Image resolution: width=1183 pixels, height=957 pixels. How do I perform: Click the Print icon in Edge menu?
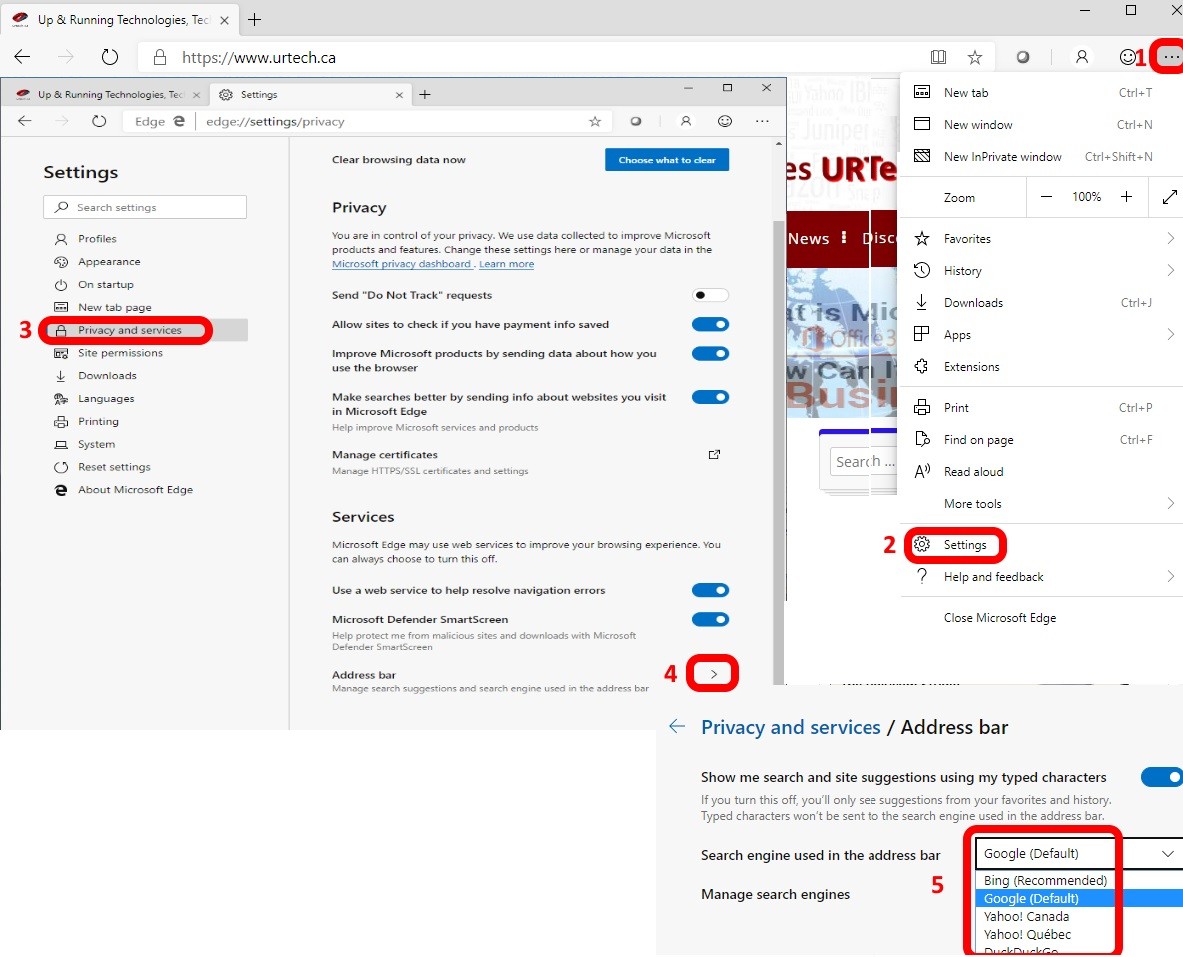pos(920,407)
